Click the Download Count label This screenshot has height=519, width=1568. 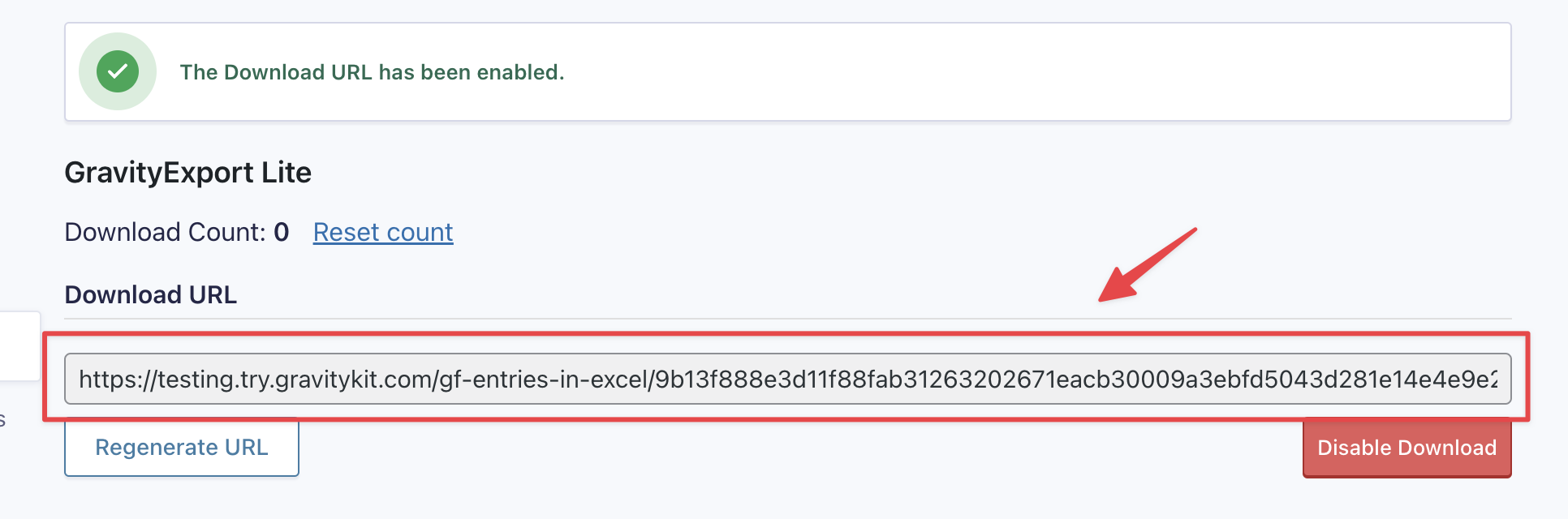pos(165,233)
